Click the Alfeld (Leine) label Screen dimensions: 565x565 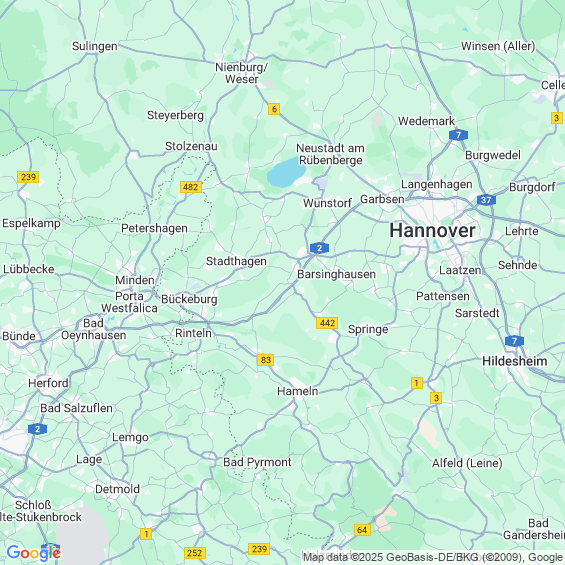pos(467,463)
